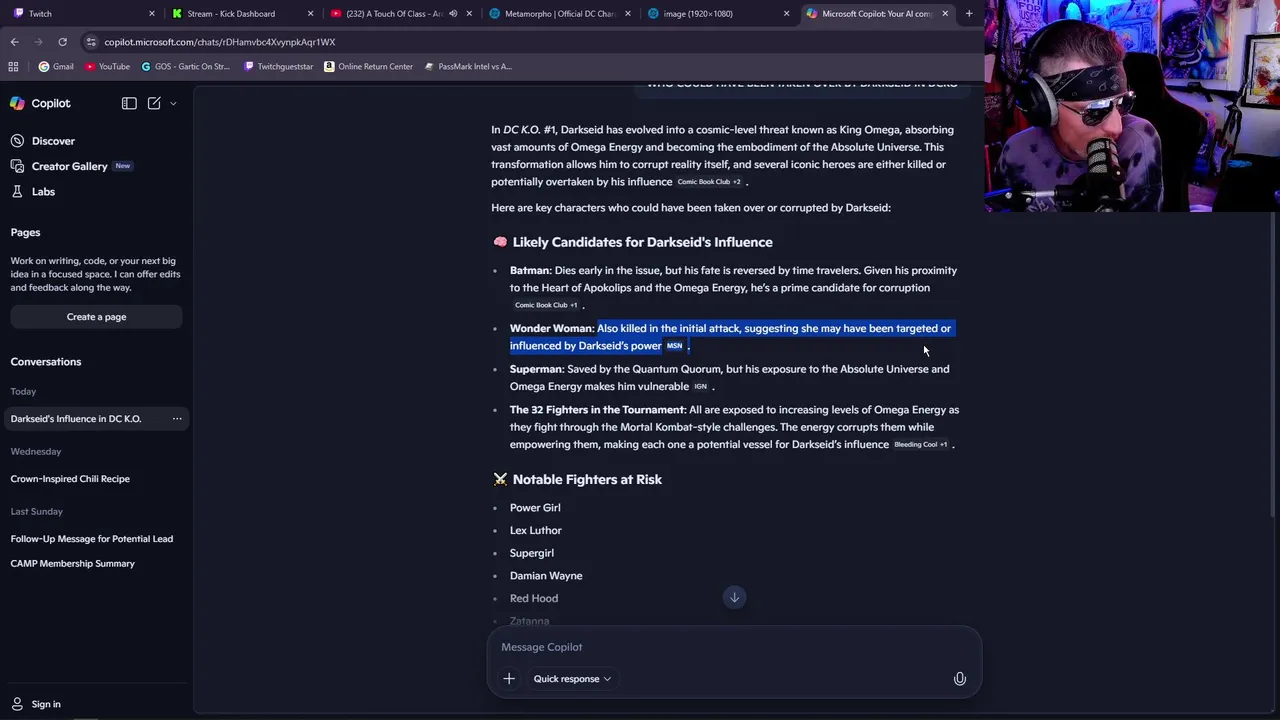Click the Message Copilot input field
This screenshot has height=720, width=1280.
(x=734, y=647)
